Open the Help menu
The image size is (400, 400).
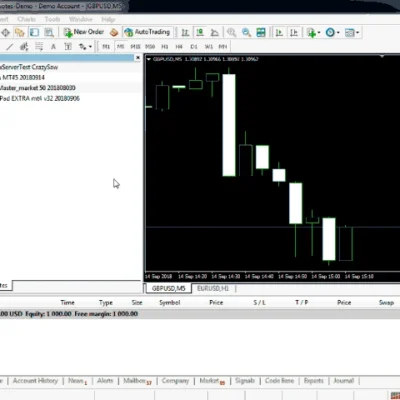click(108, 19)
